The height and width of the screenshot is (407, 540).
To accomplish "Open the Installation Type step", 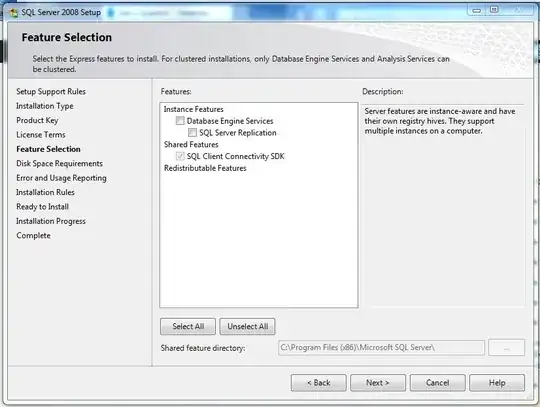I will click(x=45, y=106).
